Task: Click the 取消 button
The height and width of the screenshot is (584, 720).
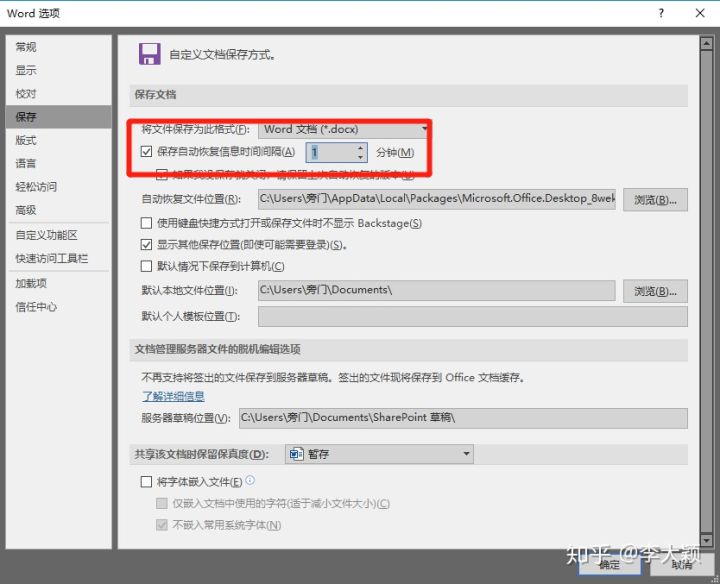Action: click(x=681, y=564)
